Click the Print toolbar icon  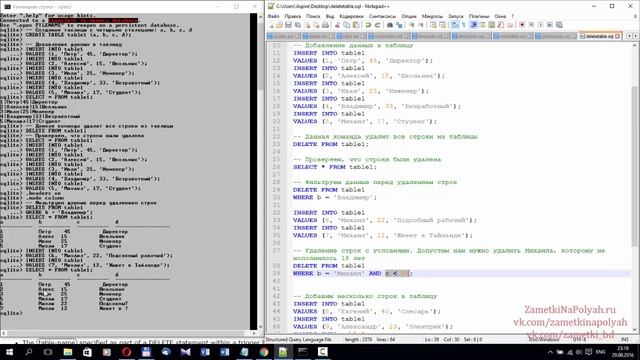[325, 25]
